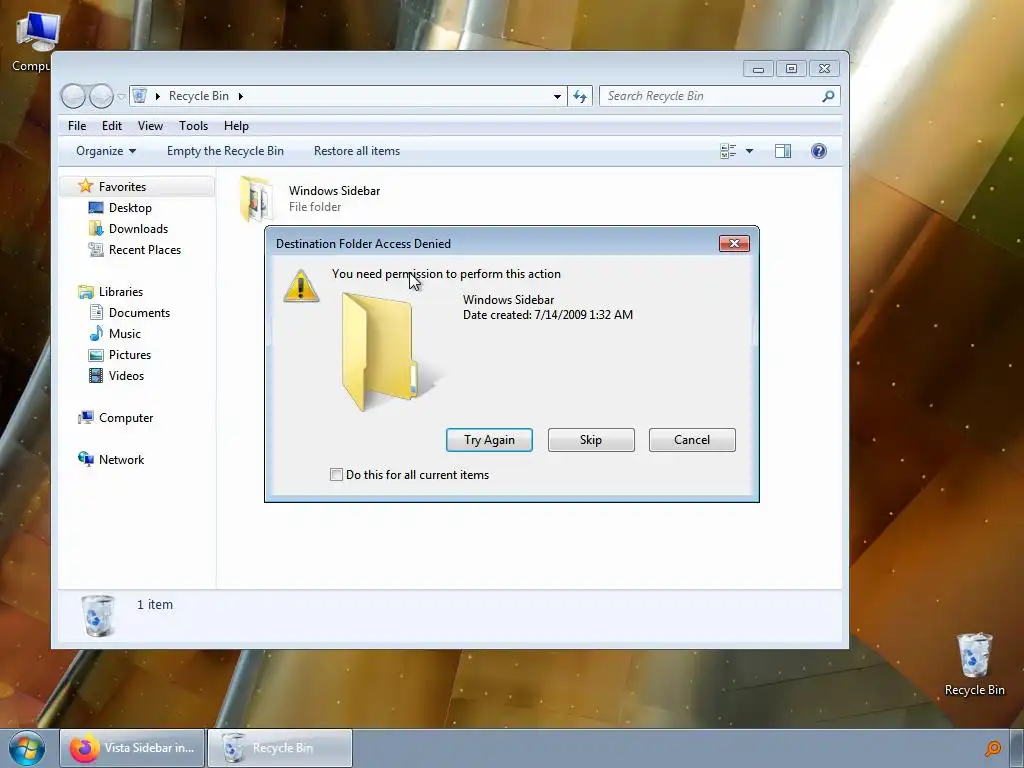Image resolution: width=1024 pixels, height=768 pixels.
Task: Select Downloads in Favorites
Action: point(138,229)
